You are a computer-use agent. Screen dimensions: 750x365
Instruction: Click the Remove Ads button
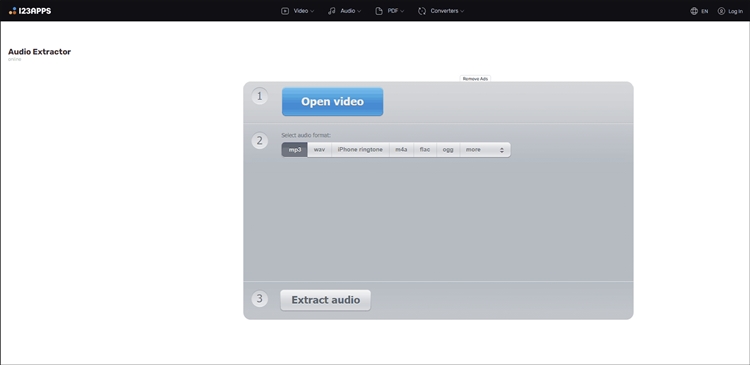tap(475, 78)
